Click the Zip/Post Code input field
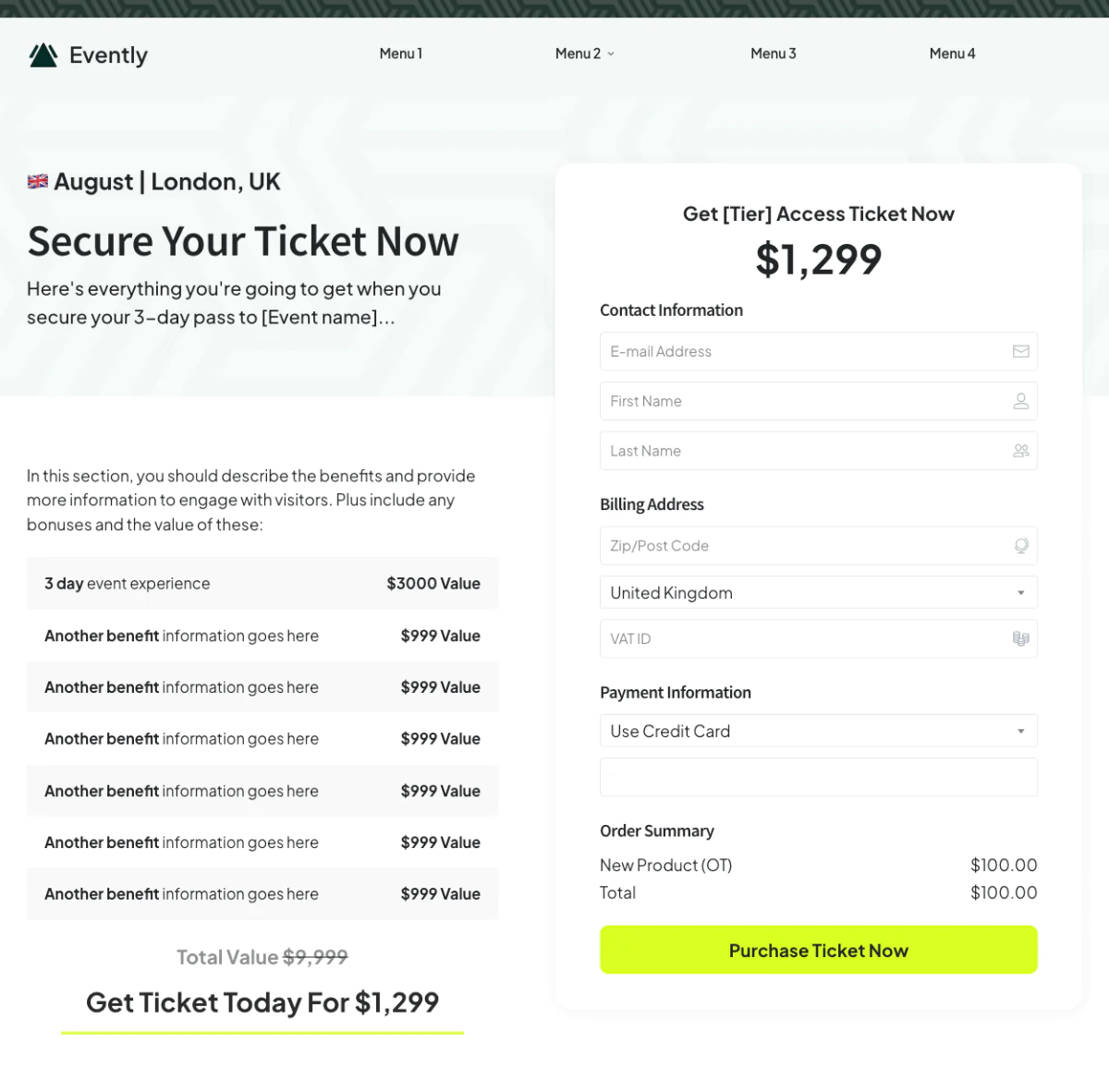Image resolution: width=1109 pixels, height=1092 pixels. (819, 546)
